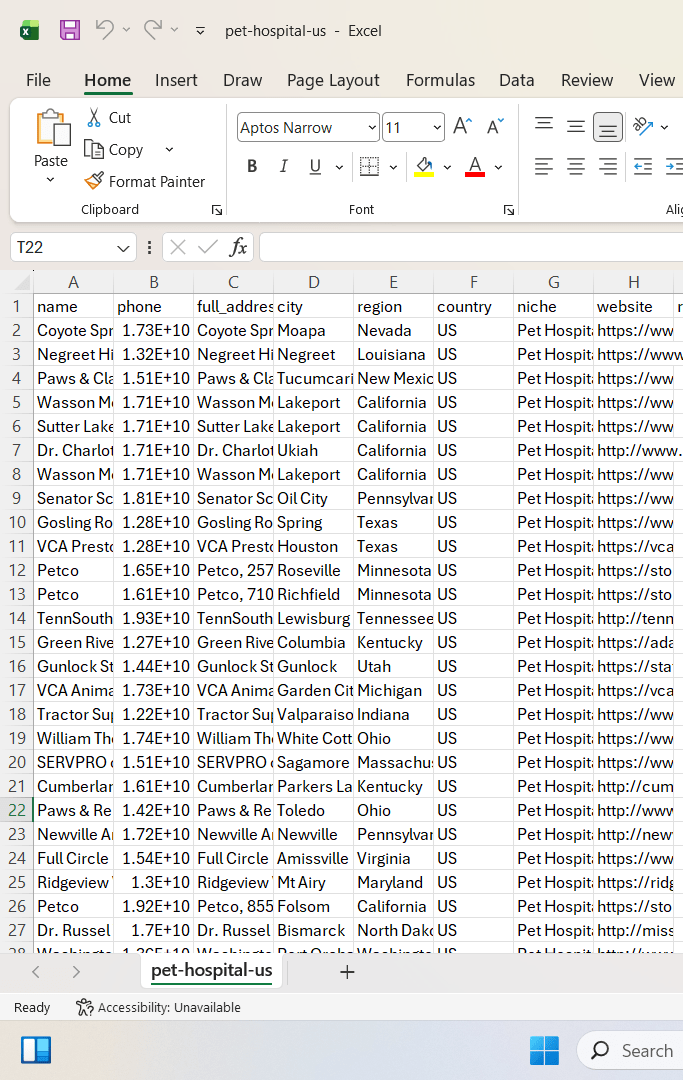
Task: Add a new sheet with plus icon
Action: click(x=348, y=972)
